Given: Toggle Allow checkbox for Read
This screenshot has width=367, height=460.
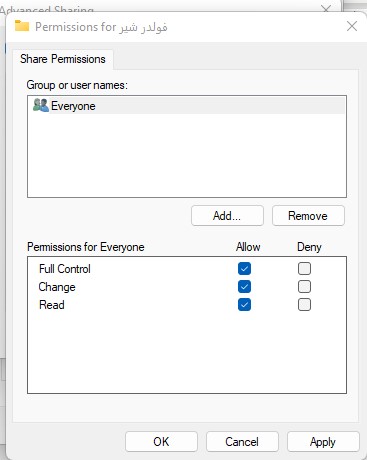Looking at the screenshot, I should click(244, 304).
